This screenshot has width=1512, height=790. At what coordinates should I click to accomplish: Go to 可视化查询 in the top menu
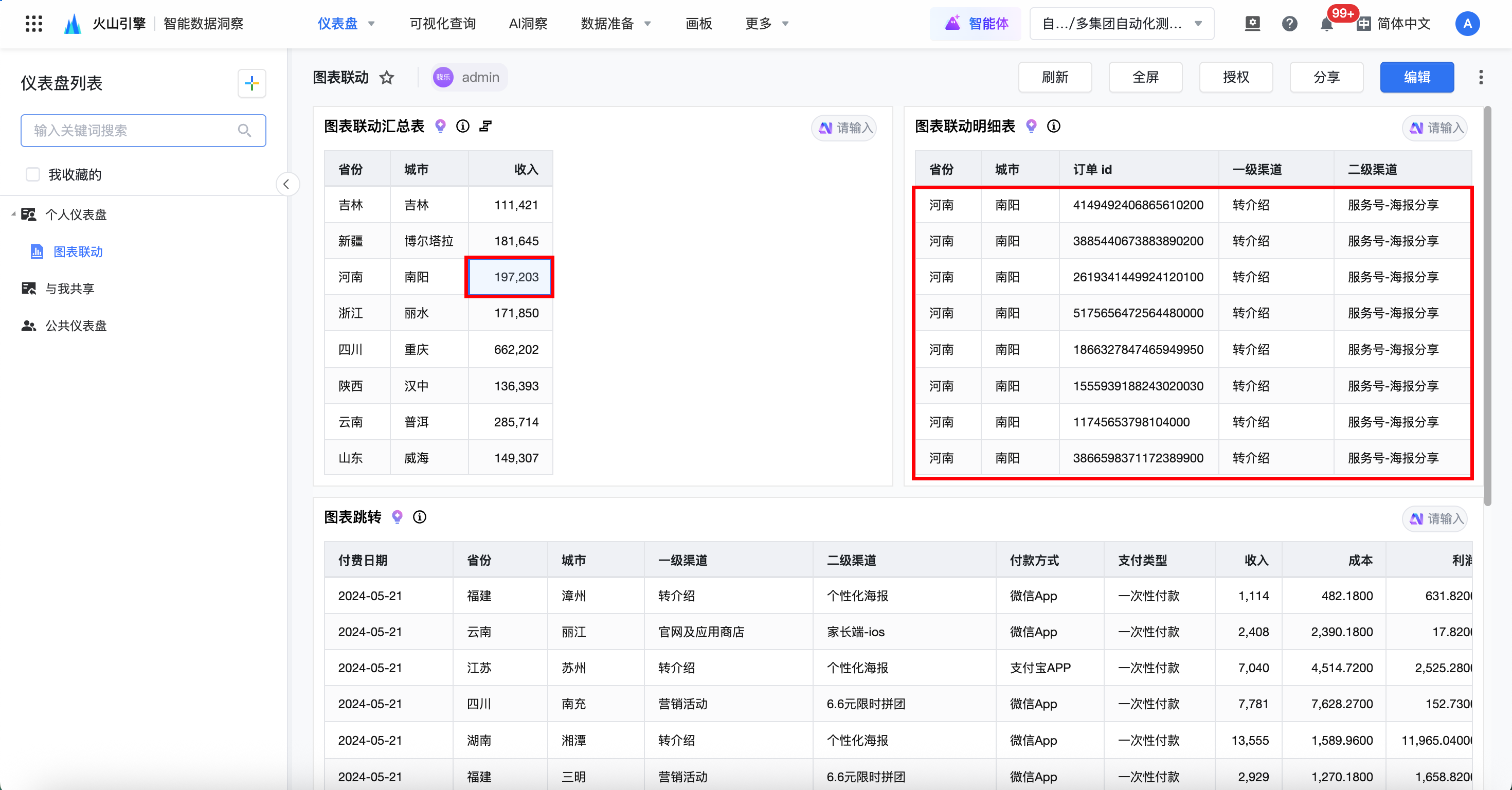point(443,24)
